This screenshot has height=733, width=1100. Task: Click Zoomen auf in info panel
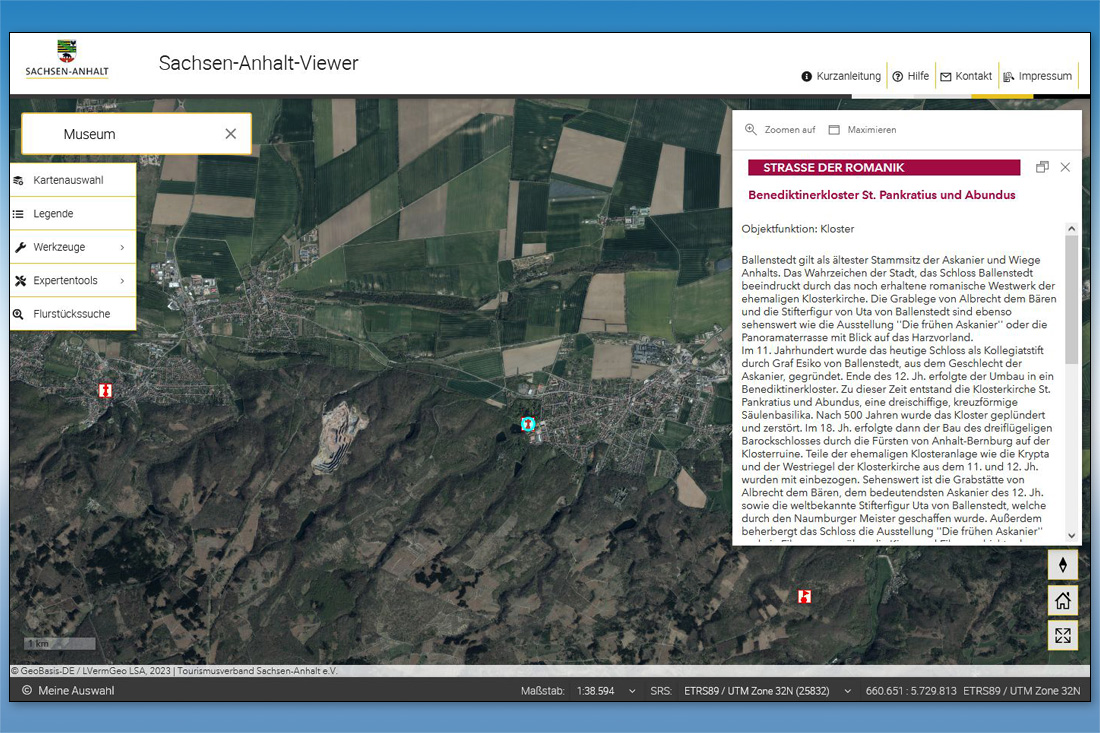[780, 130]
